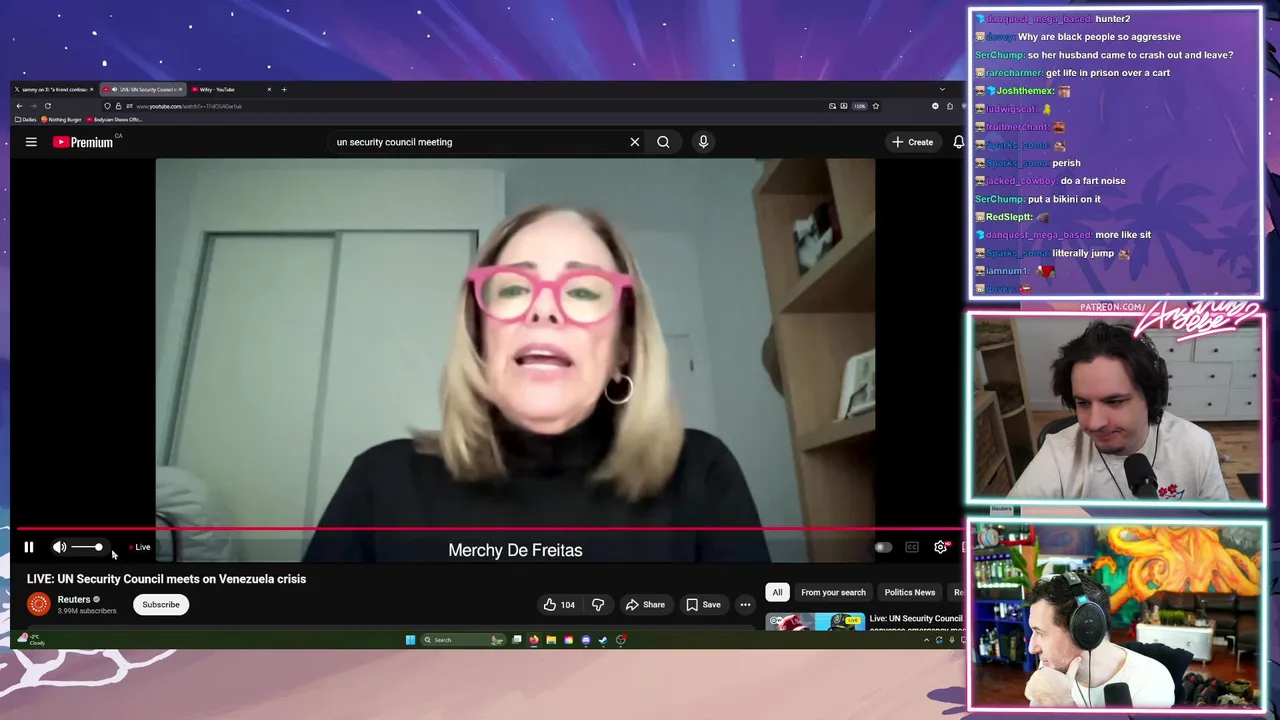Viewport: 1280px width, 720px height.
Task: Start voice search with microphone
Action: [x=703, y=142]
